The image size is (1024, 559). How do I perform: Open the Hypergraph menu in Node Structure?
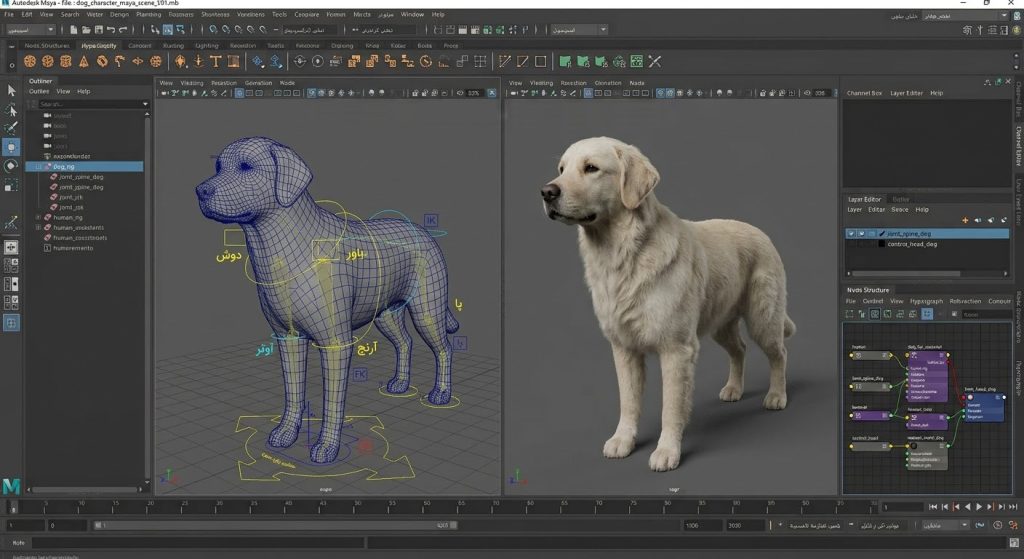[927, 302]
